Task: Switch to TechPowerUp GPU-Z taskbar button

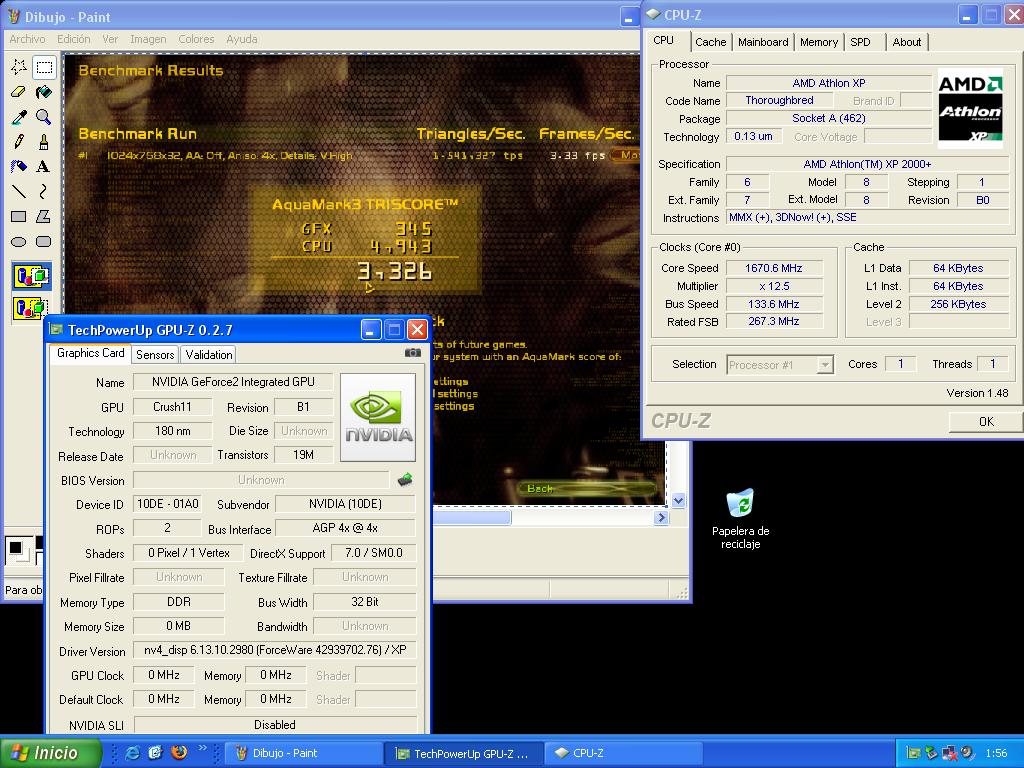Action: (464, 753)
